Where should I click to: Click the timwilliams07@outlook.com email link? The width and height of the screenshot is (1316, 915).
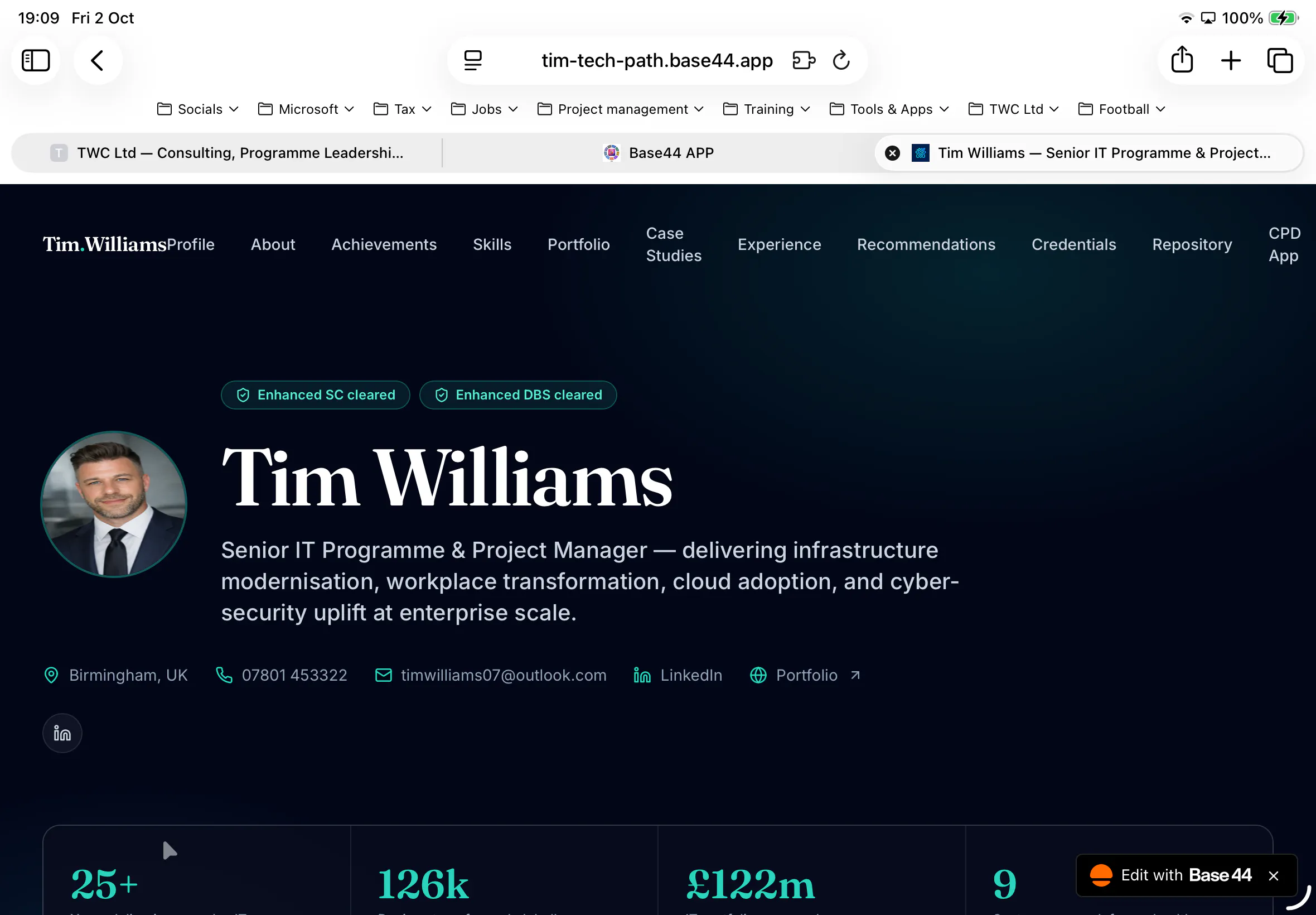click(504, 675)
